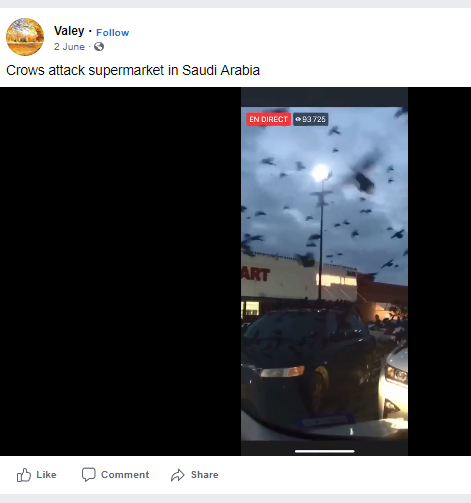The image size is (471, 503).
Task: Click the white bar beneath the video
Action: click(x=325, y=451)
